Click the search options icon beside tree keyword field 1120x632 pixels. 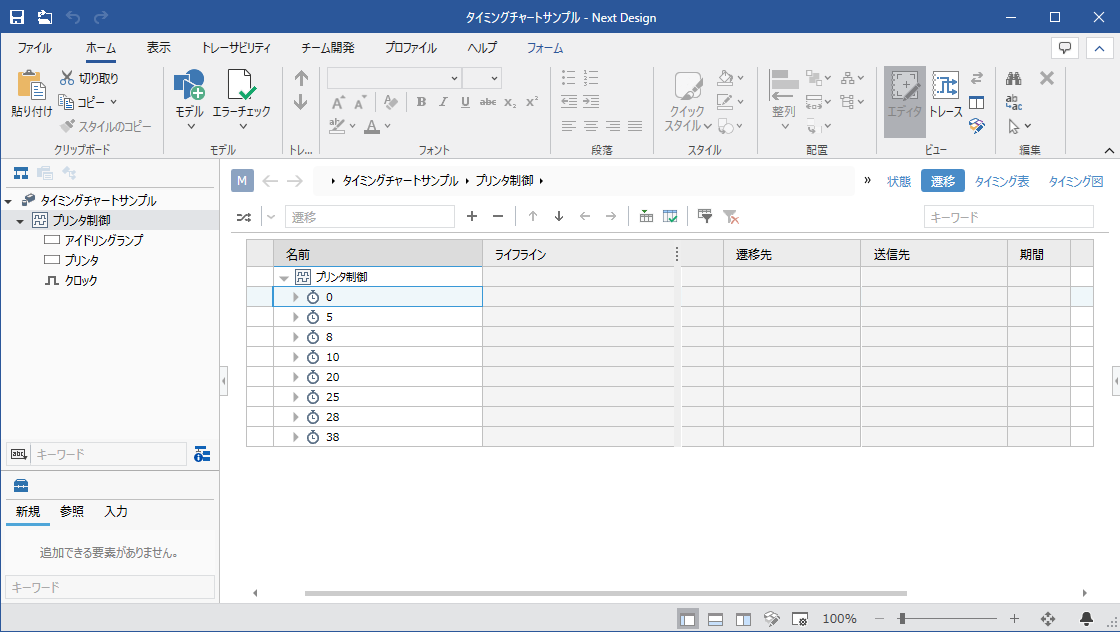[202, 454]
